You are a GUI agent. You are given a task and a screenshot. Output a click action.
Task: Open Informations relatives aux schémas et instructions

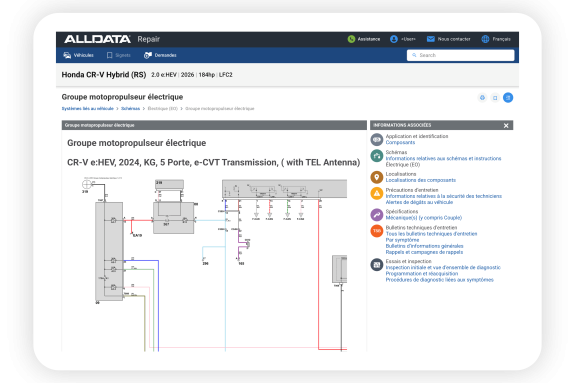tap(443, 158)
